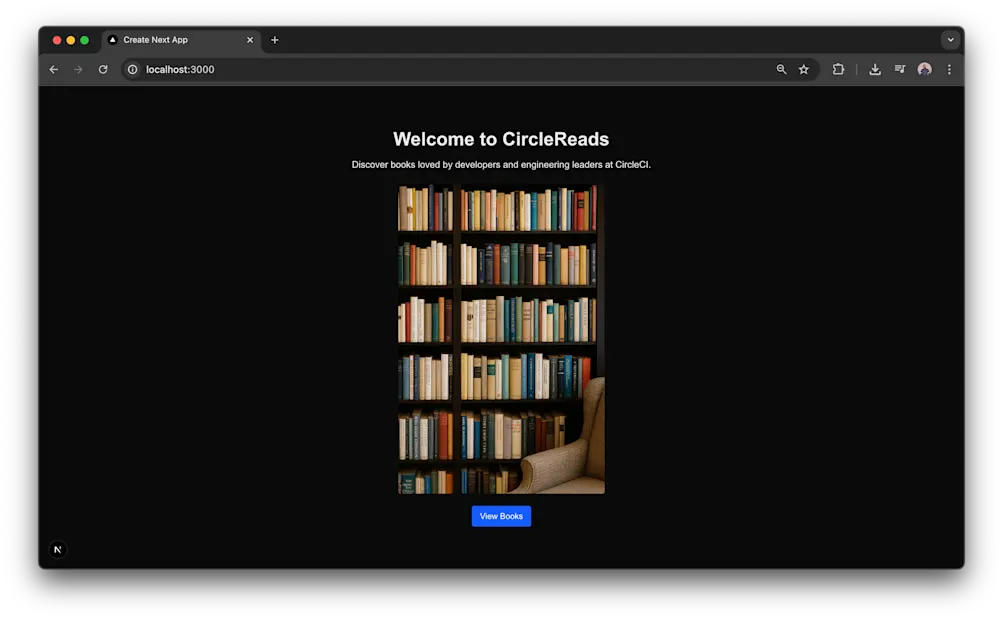The width and height of the screenshot is (1003, 620).
Task: Open the Next.js dev tools badge
Action: (x=58, y=549)
